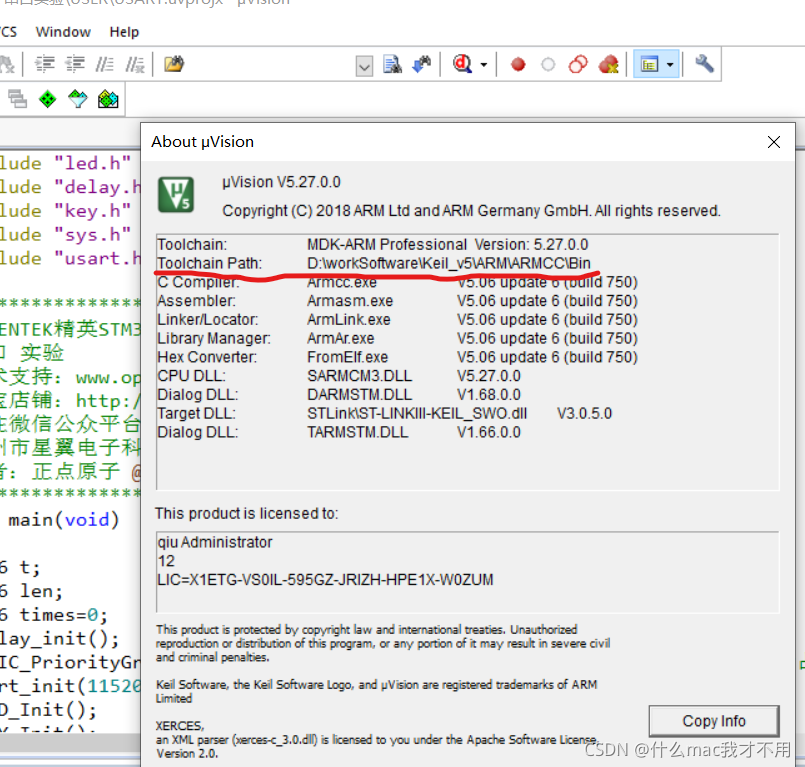Viewport: 805px width, 767px height.
Task: Click 'STLink\ST-LINKIII-KEIL_SWO.dll' target DLL entry
Action: pyautogui.click(x=417, y=414)
